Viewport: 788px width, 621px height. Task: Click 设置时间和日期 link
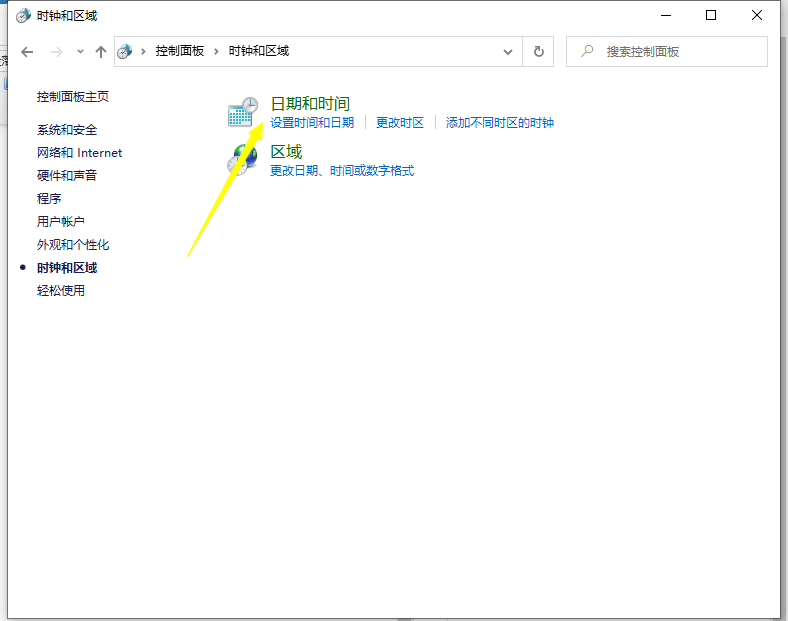[x=312, y=123]
